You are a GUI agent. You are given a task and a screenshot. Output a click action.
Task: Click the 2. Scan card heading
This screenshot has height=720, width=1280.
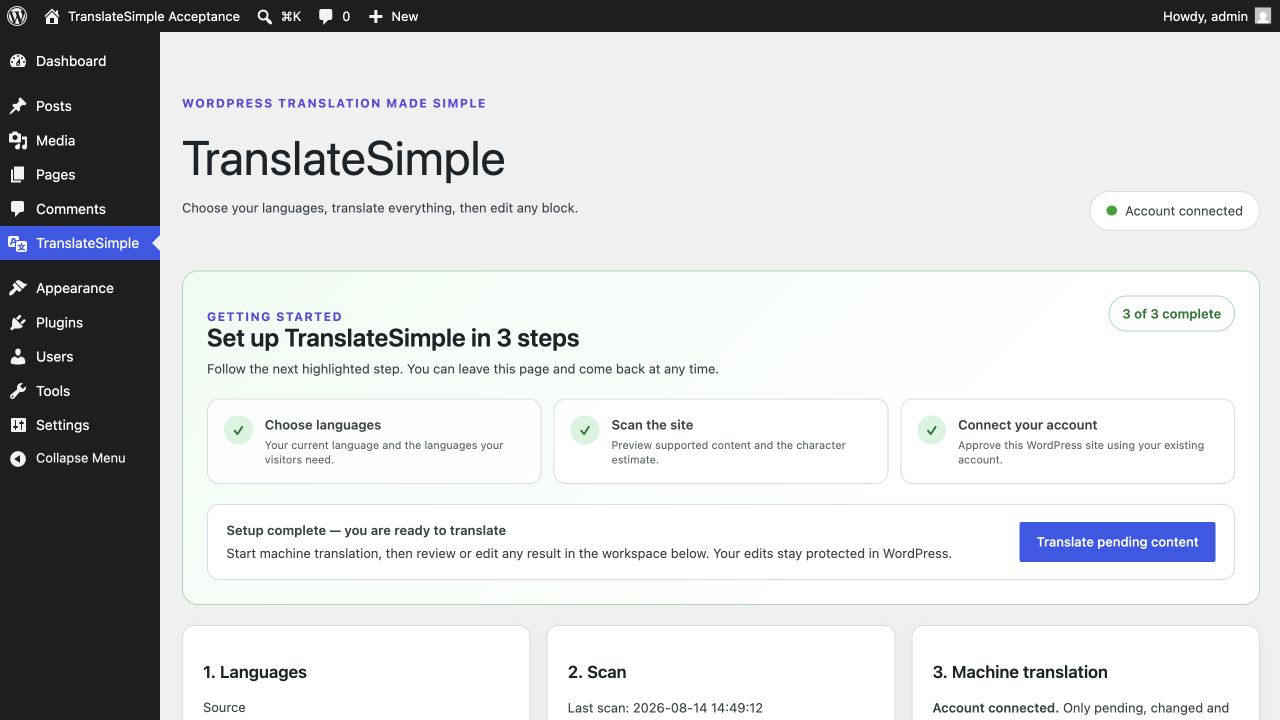point(597,672)
